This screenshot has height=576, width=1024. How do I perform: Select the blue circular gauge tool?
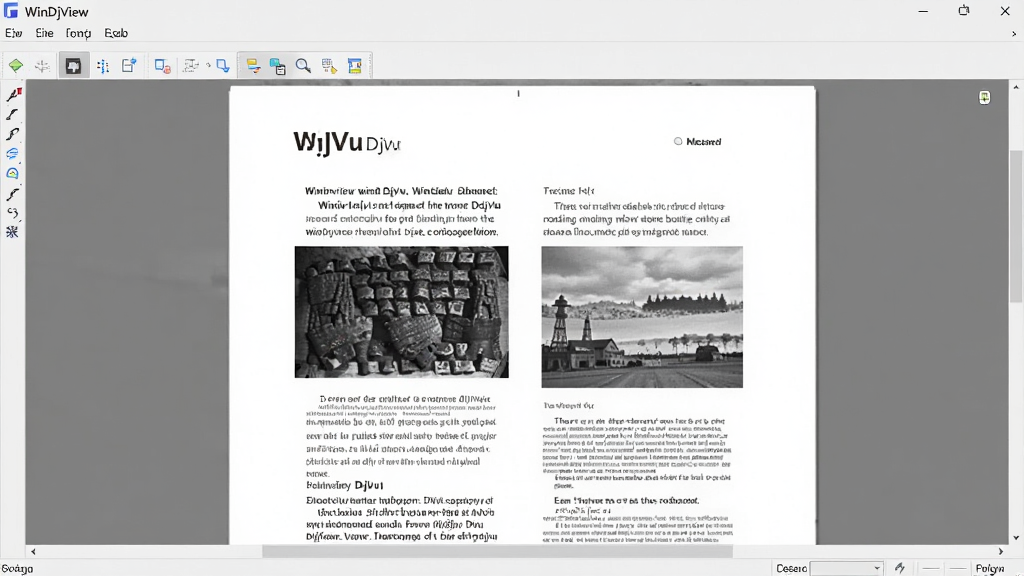[x=12, y=174]
